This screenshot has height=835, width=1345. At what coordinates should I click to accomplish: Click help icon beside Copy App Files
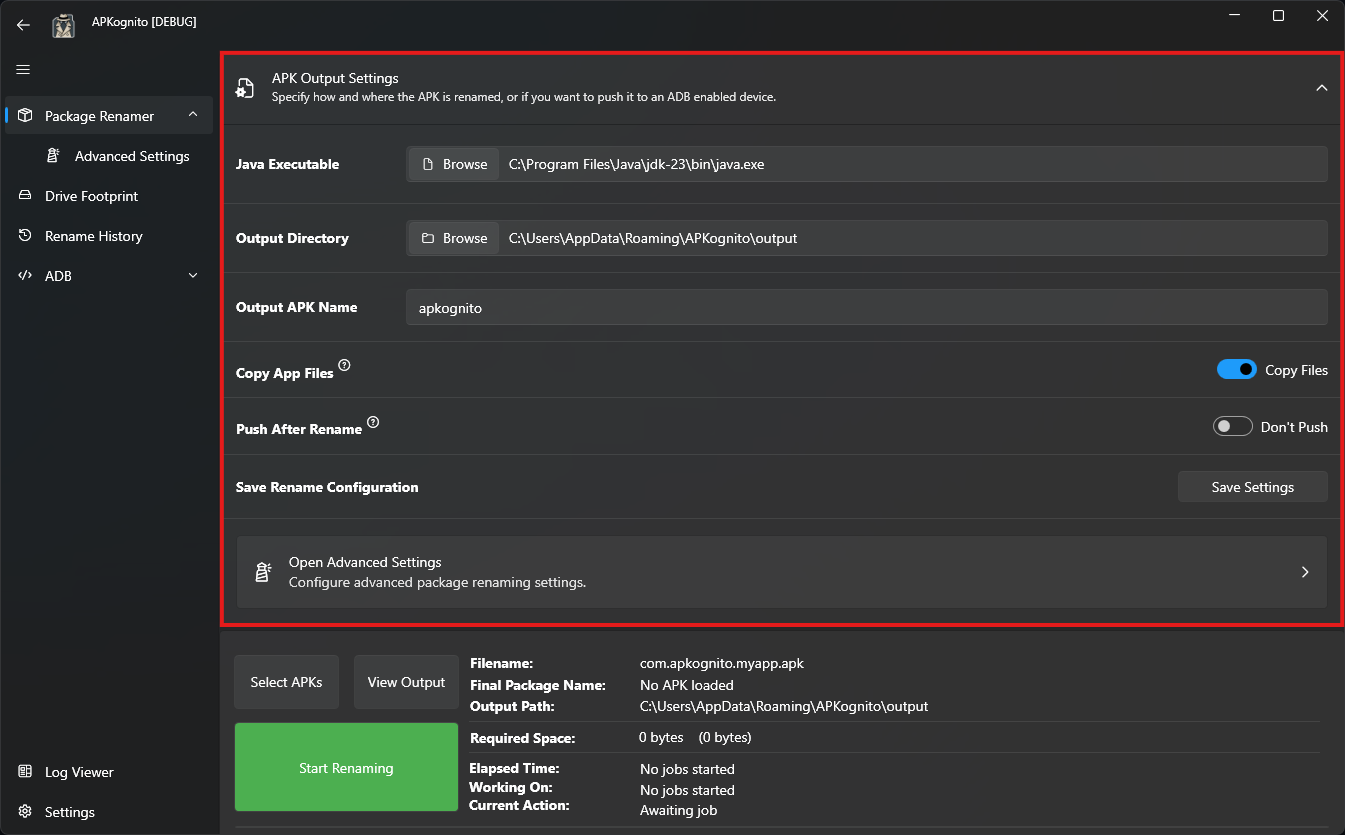(344, 366)
